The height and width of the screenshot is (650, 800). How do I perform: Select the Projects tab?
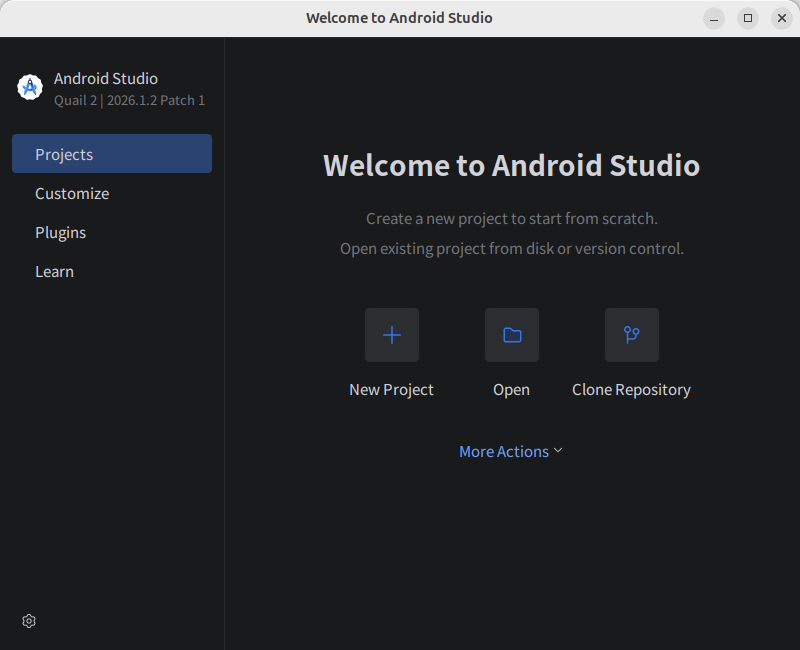coord(112,154)
